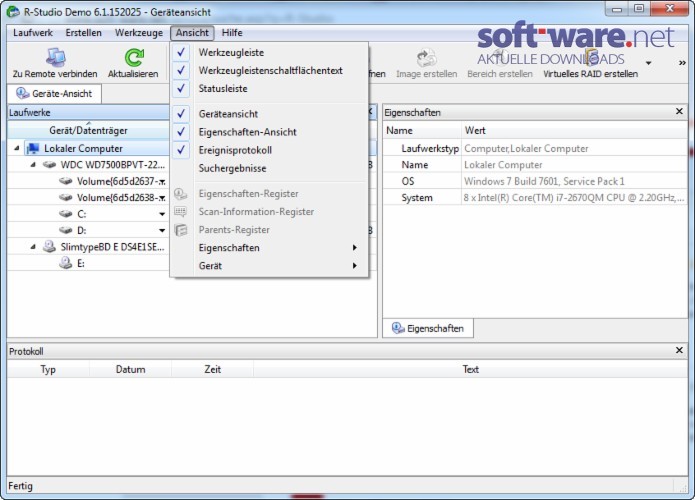The image size is (695, 500).
Task: Close the Protokoll panel
Action: coord(679,351)
